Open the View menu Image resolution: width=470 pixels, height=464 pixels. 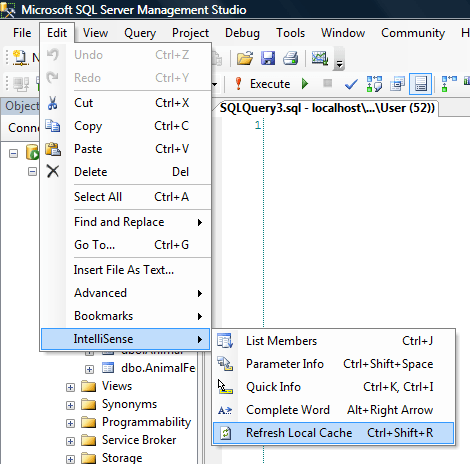tap(95, 33)
